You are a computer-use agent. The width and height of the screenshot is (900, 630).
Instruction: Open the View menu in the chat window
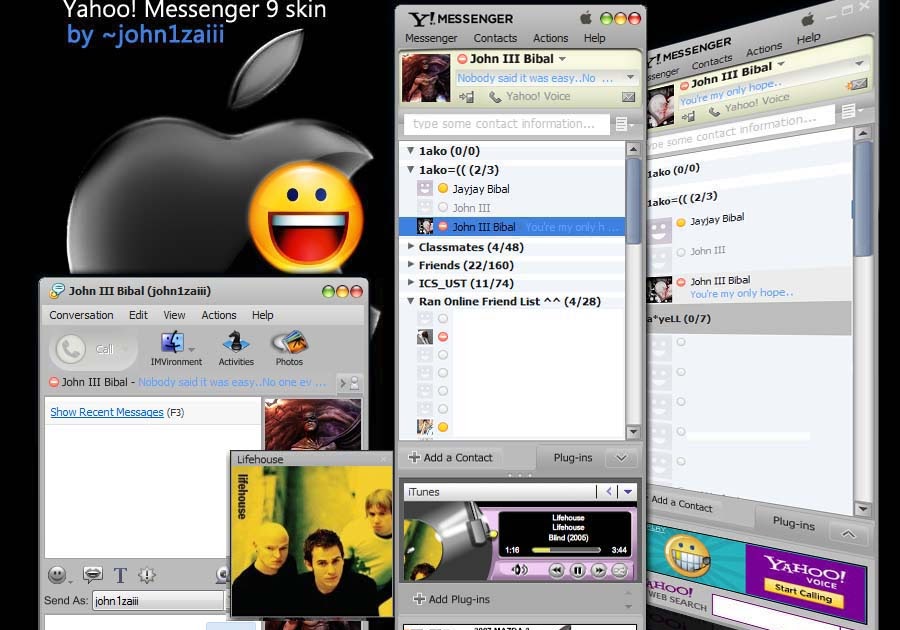click(174, 315)
